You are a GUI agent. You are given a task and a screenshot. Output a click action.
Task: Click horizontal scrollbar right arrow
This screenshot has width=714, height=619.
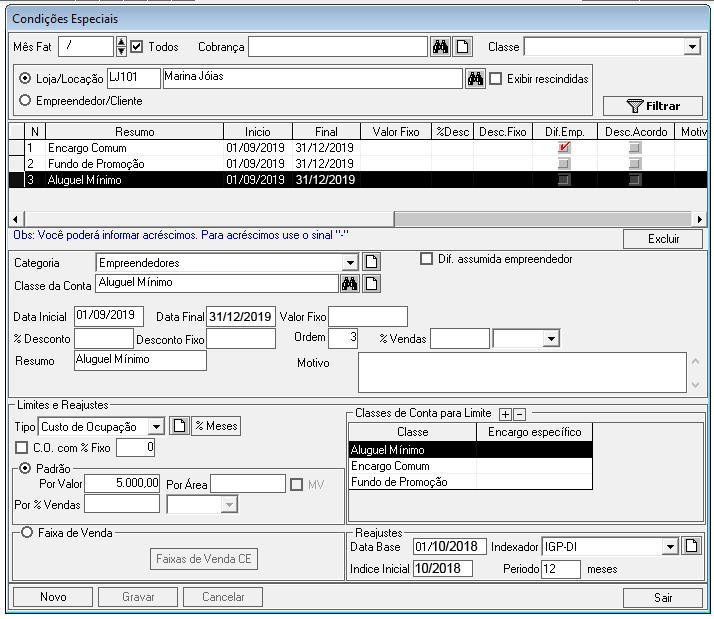pos(699,219)
